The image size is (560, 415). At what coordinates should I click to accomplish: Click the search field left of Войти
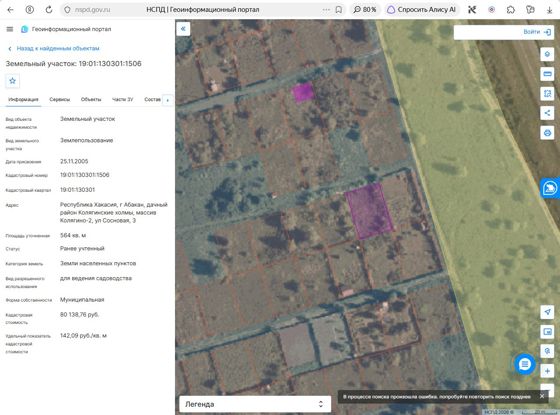(x=488, y=32)
